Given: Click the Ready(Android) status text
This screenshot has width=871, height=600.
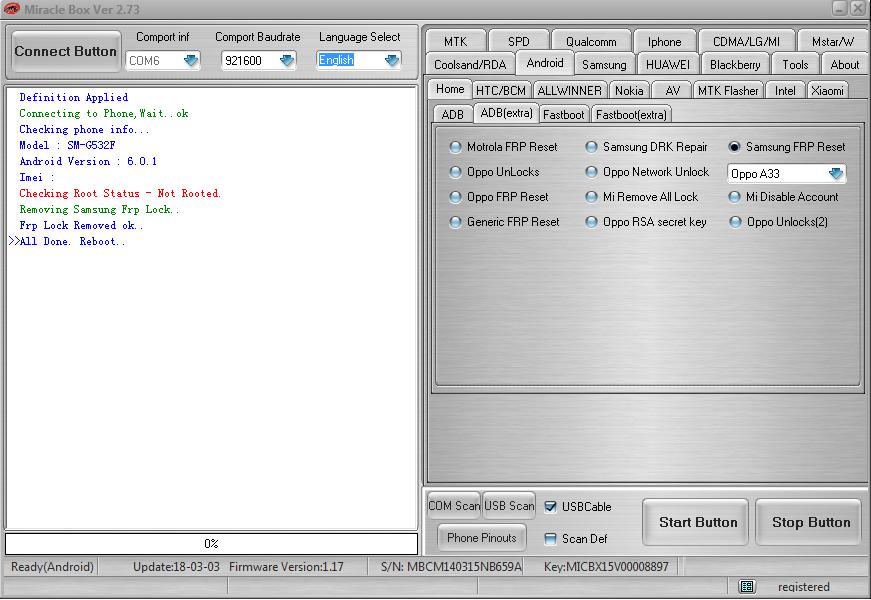Looking at the screenshot, I should 52,567.
